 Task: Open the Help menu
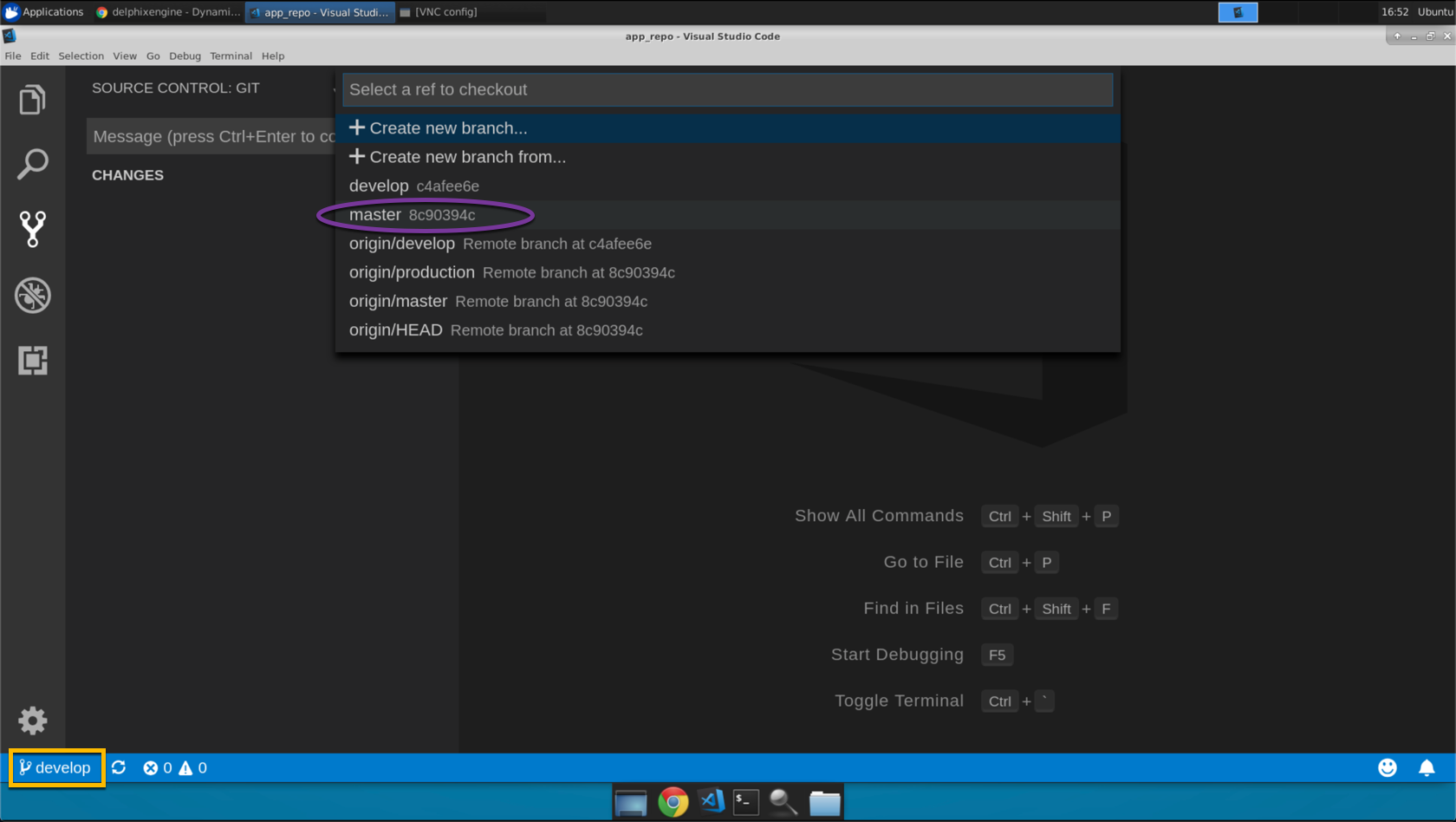[x=273, y=55]
